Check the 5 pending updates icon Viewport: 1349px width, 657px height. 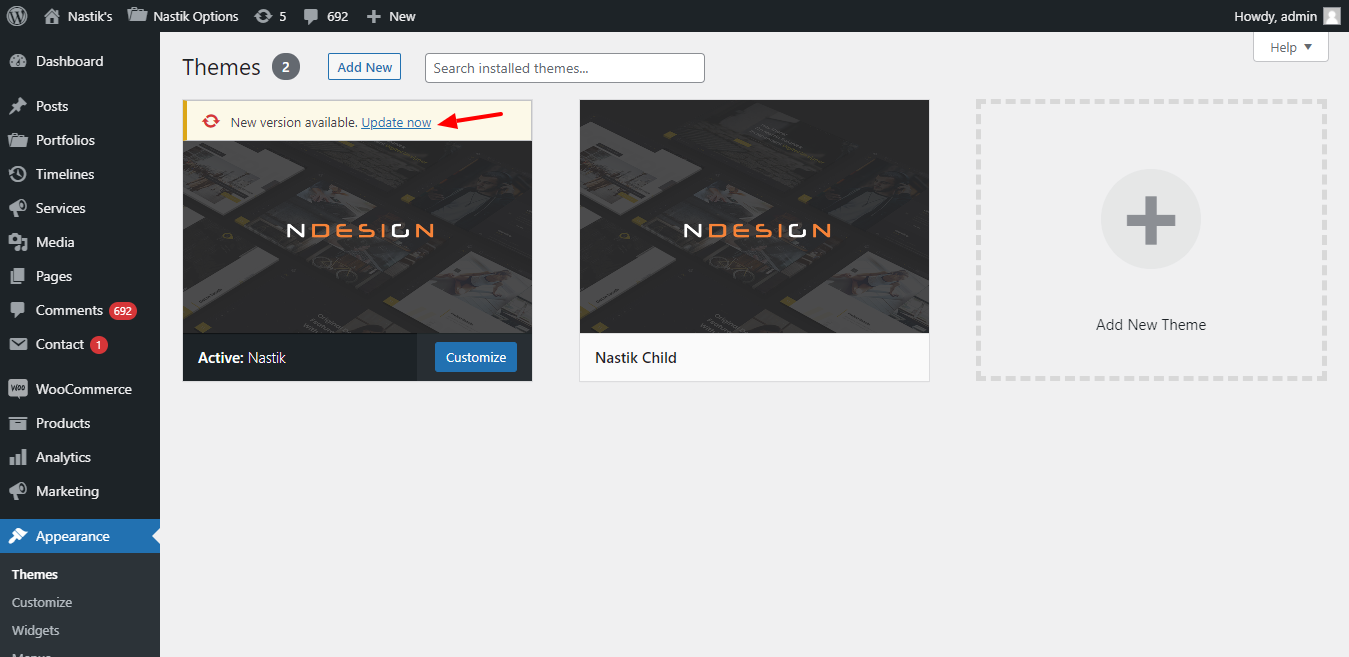(x=262, y=15)
